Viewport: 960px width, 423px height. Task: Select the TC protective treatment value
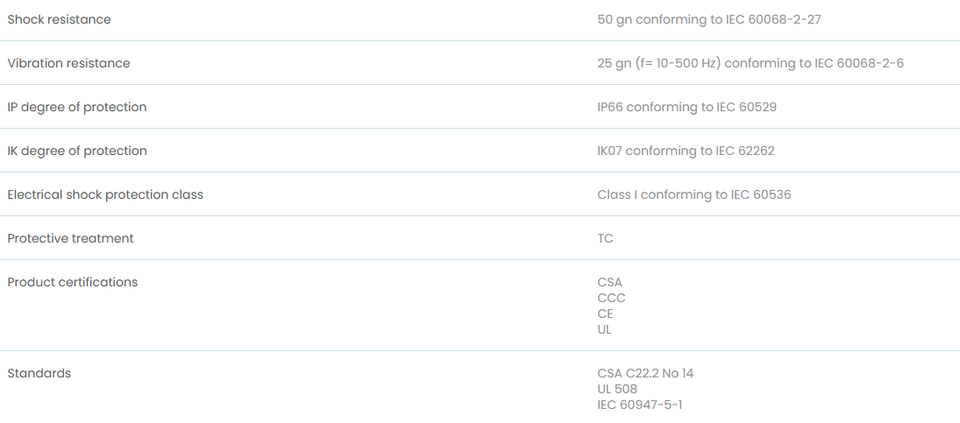[605, 239]
